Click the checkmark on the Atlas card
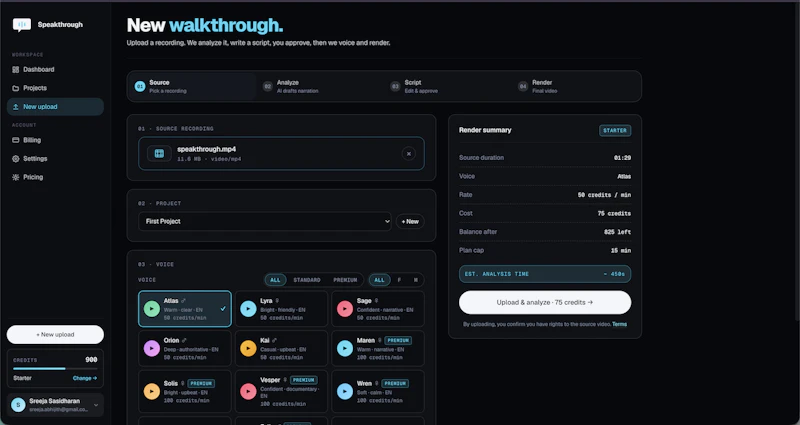Image resolution: width=800 pixels, height=425 pixels. (223, 309)
